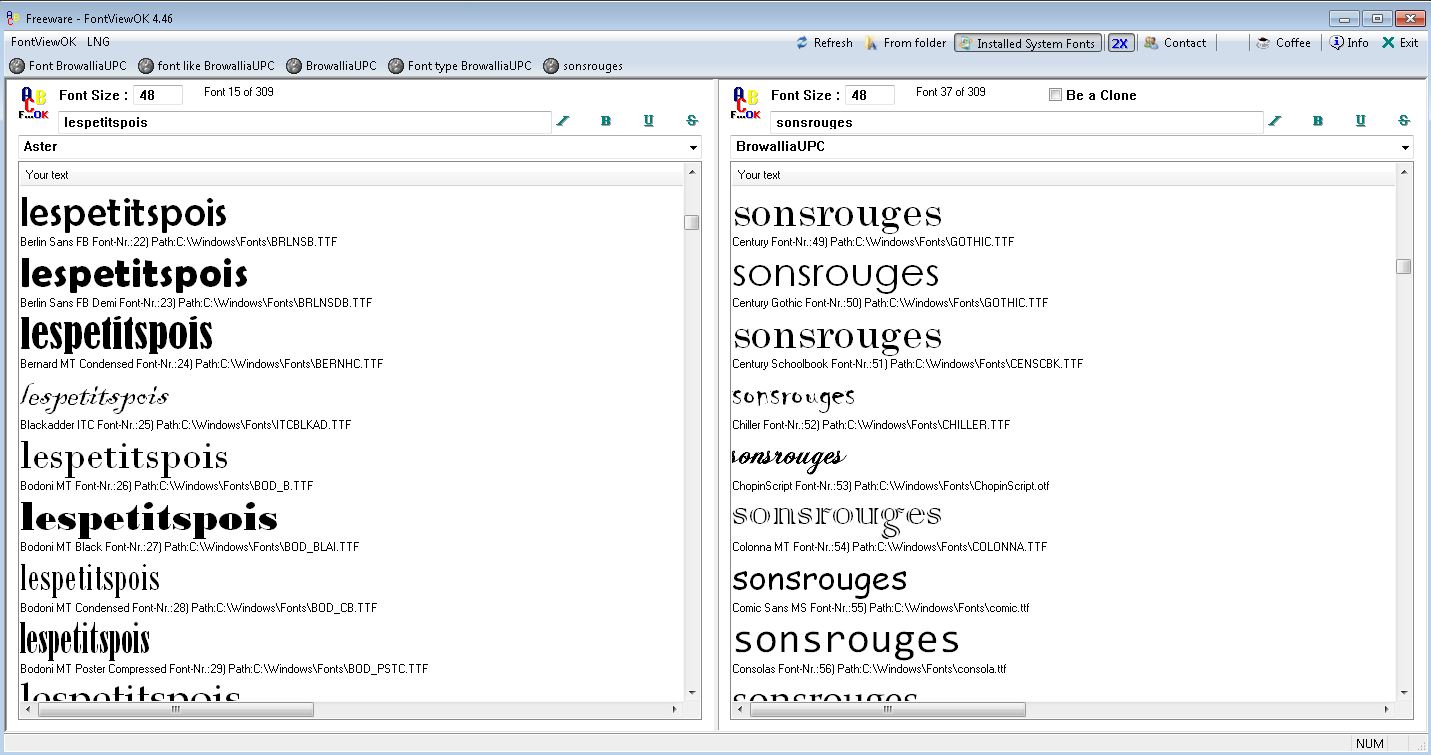Toggle underline in right font panel
The height and width of the screenshot is (755, 1431).
[1360, 121]
